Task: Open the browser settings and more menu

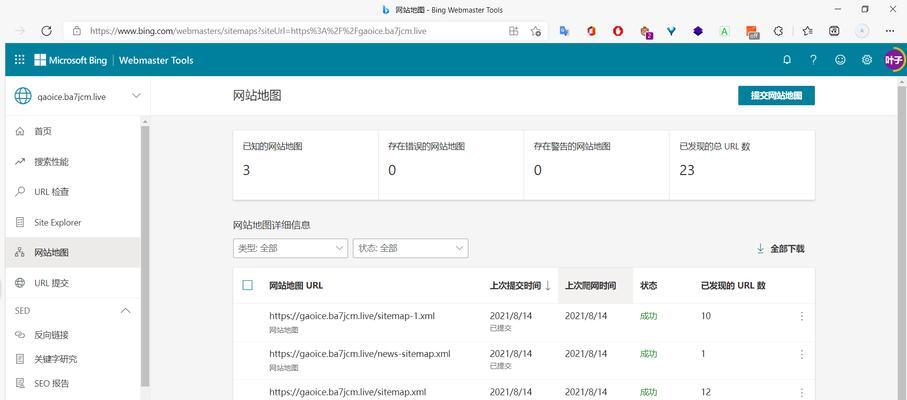Action: coord(890,31)
